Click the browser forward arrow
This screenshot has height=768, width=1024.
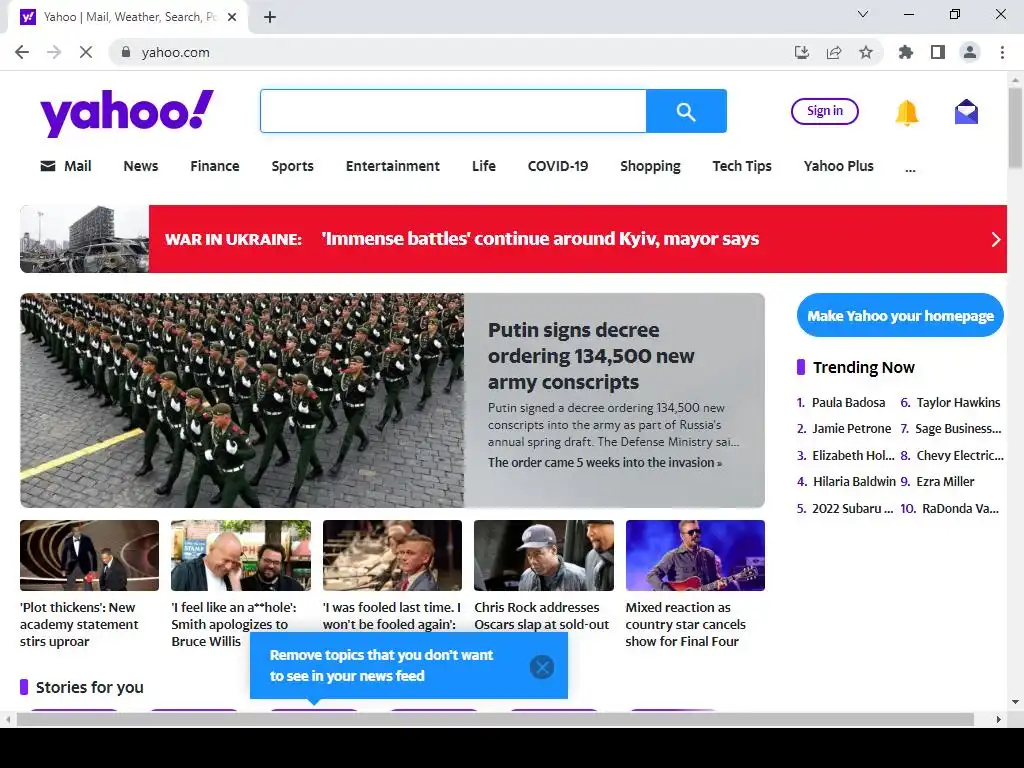(54, 52)
